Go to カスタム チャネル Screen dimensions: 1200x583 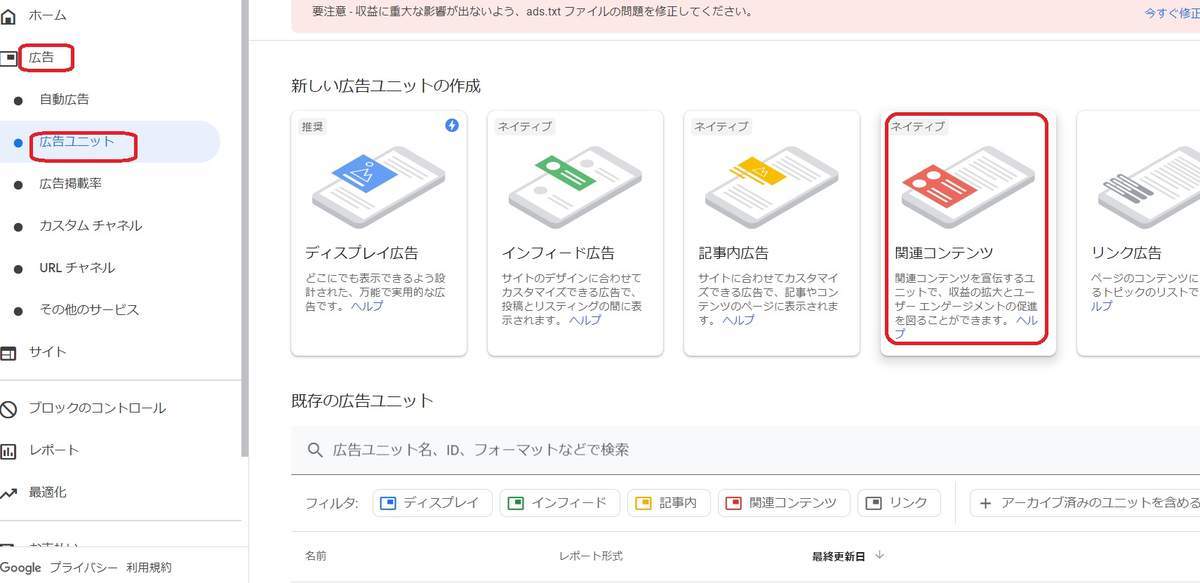click(90, 226)
